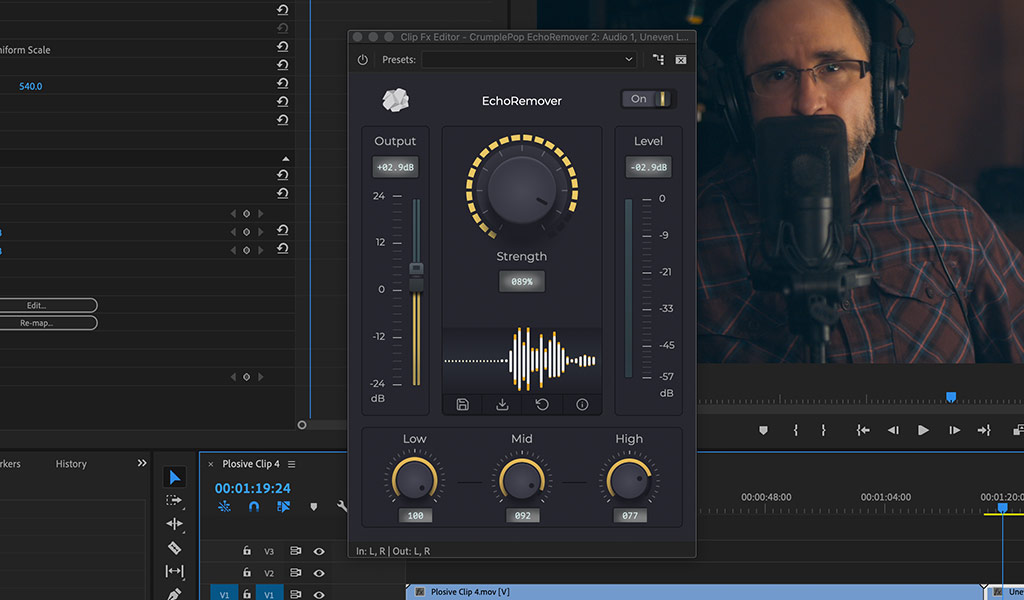Toggle V3 sync lock
The height and width of the screenshot is (600, 1024).
click(x=295, y=551)
